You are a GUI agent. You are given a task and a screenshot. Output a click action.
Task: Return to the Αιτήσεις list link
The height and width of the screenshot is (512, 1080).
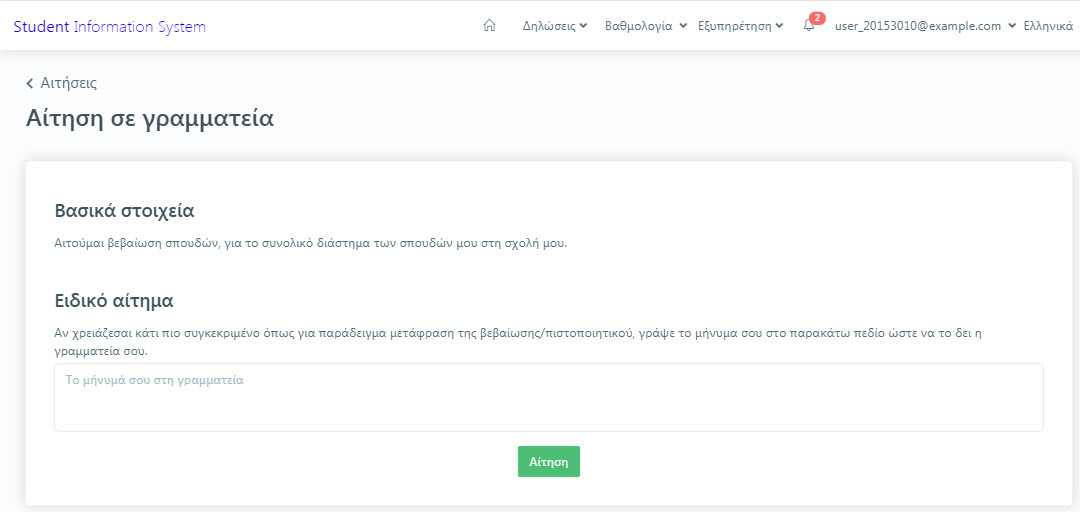pyautogui.click(x=69, y=83)
